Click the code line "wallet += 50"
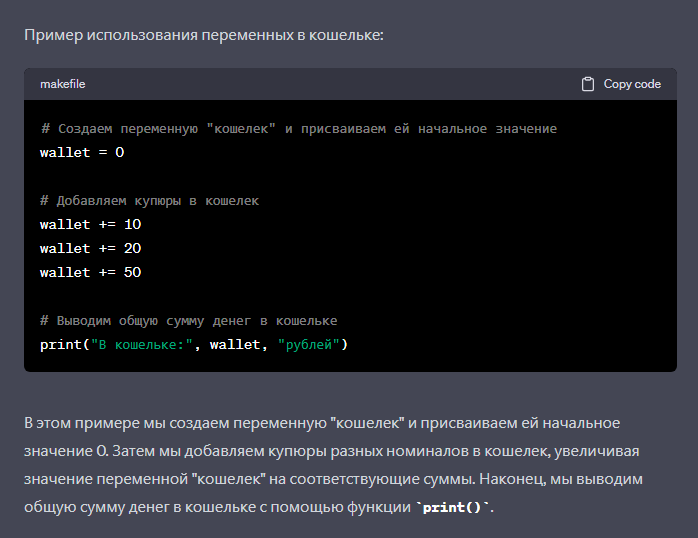 point(90,272)
